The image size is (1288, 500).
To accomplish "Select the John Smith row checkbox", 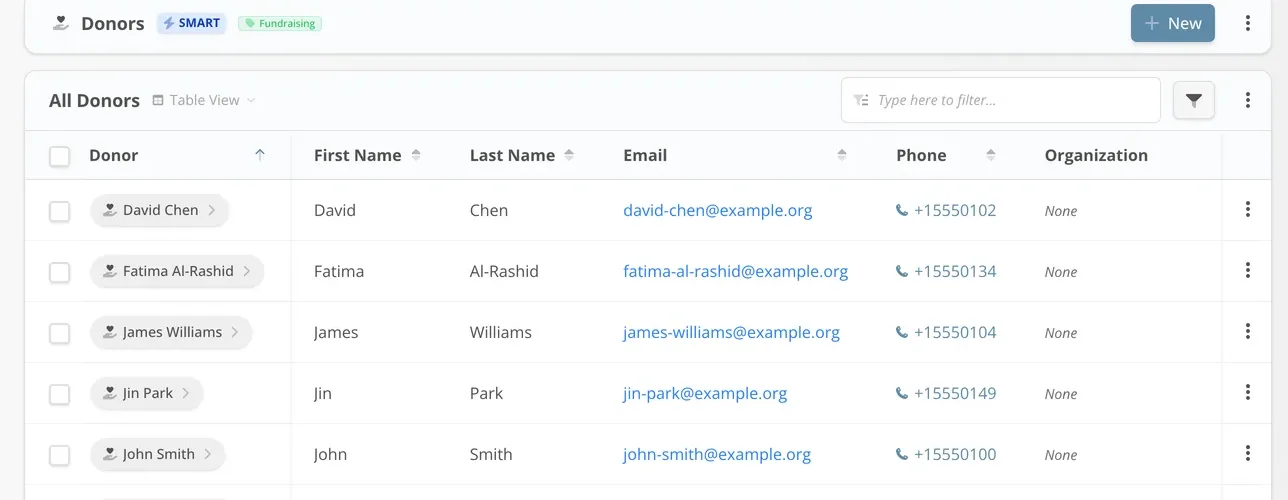I will (60, 455).
